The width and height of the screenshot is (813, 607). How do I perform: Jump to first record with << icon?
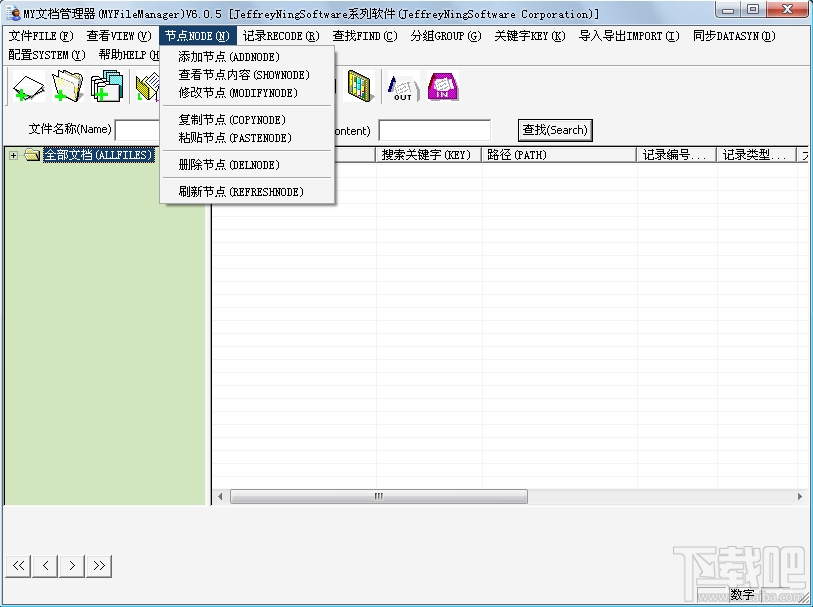tap(17, 565)
